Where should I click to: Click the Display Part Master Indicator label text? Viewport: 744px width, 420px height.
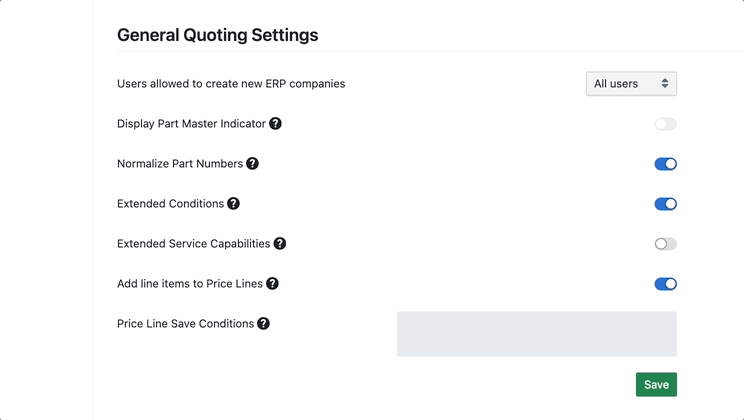coord(191,124)
